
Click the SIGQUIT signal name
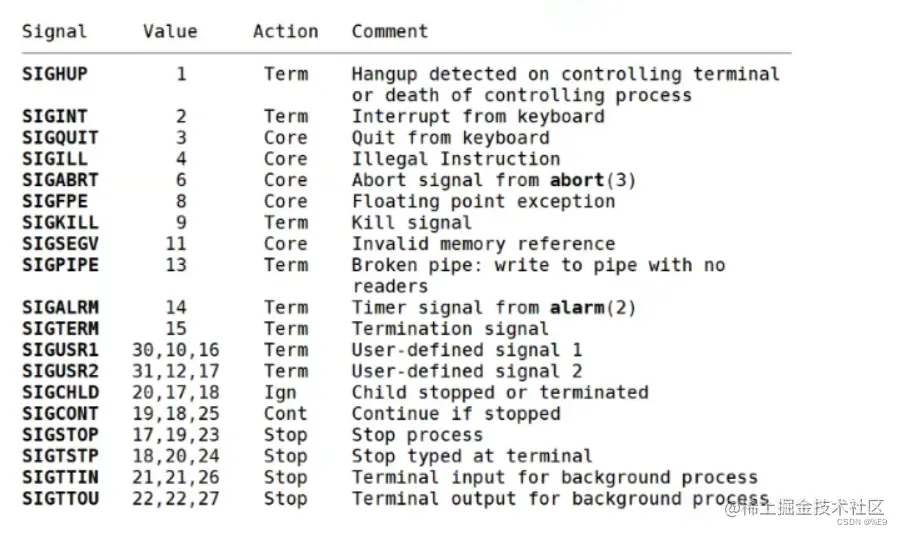[x=60, y=138]
